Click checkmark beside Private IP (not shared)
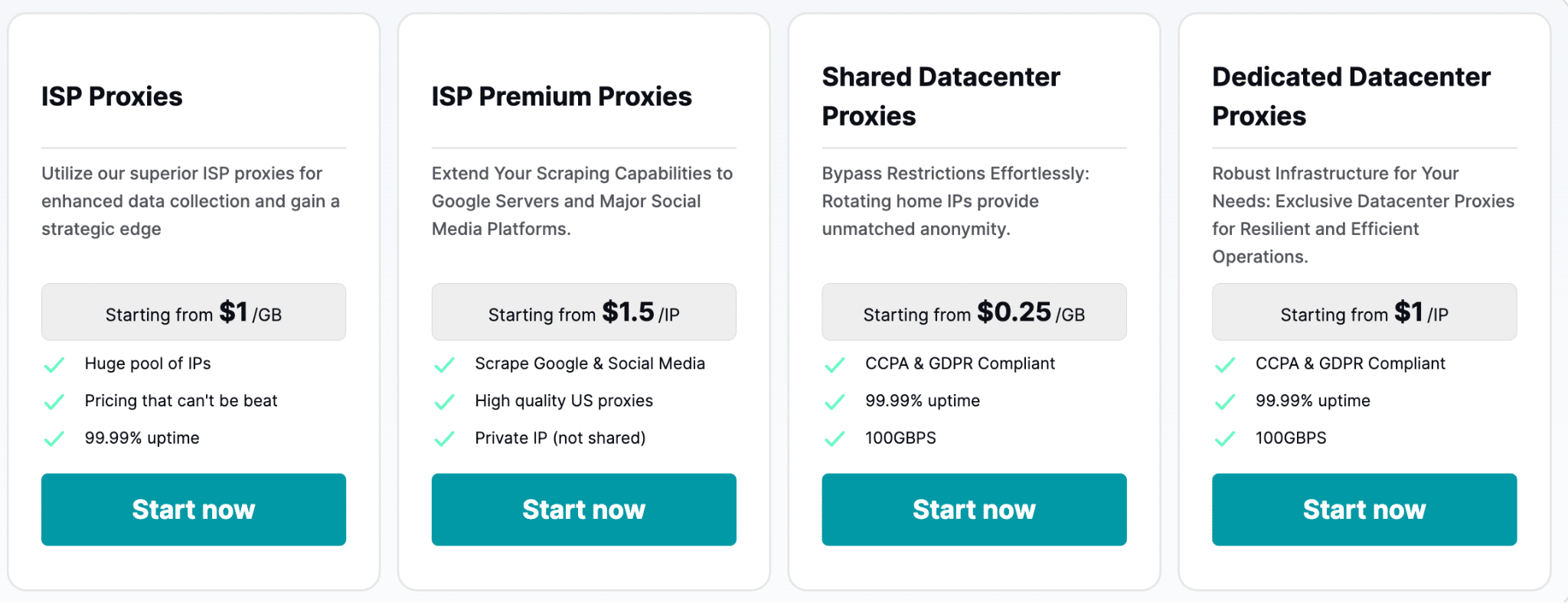The height and width of the screenshot is (603, 1568). click(x=445, y=439)
